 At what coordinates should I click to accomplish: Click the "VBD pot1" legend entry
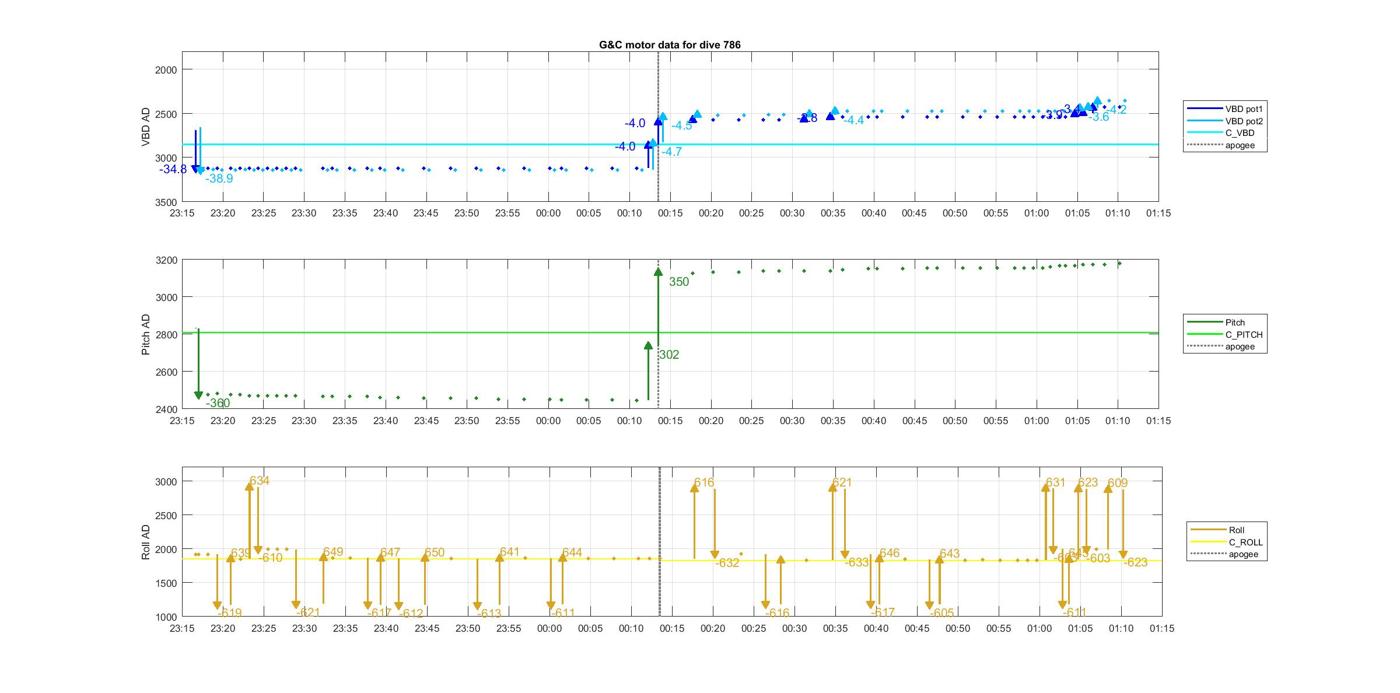click(1246, 108)
